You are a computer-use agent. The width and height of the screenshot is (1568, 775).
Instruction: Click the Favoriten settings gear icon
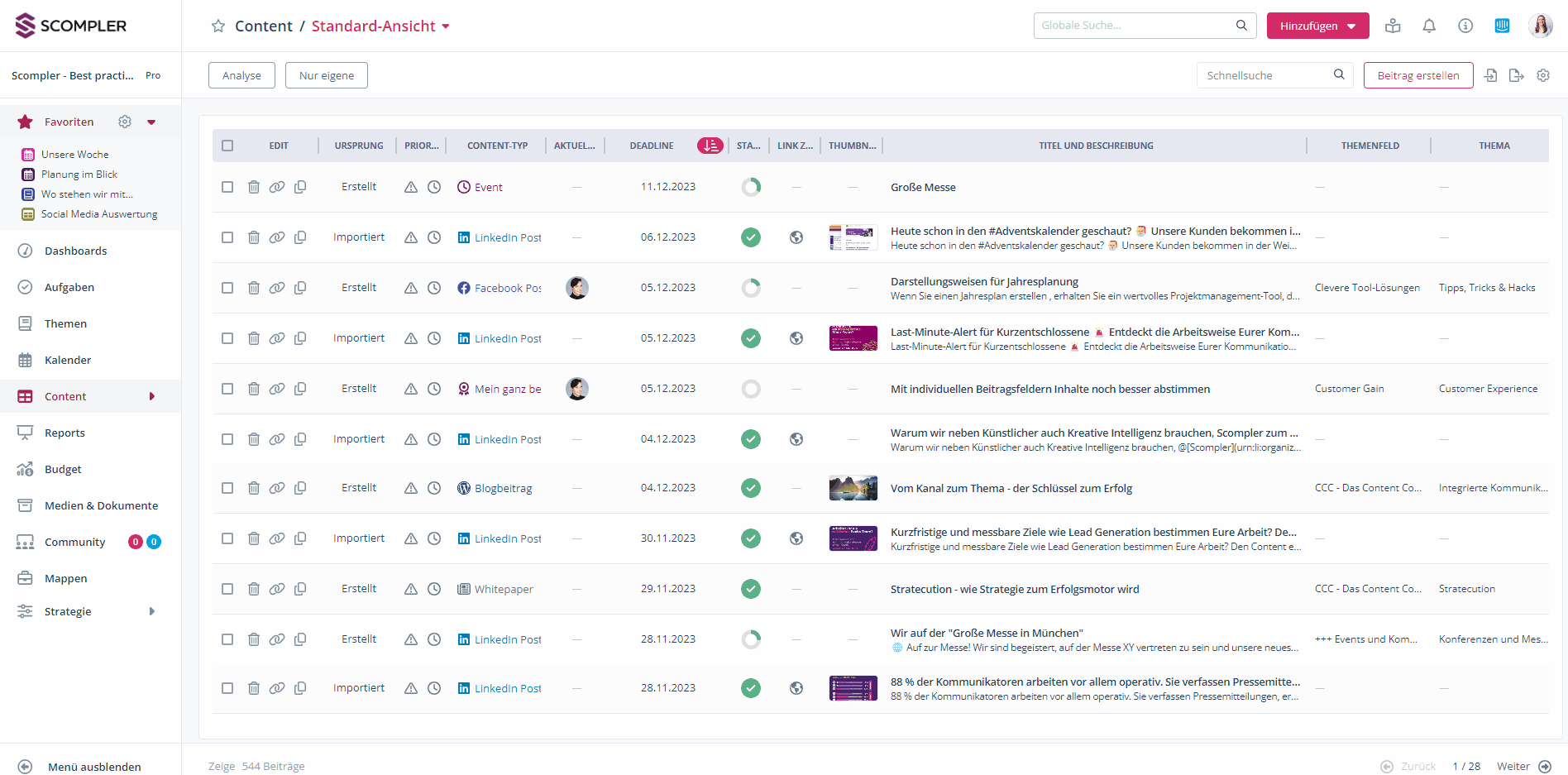pos(125,122)
